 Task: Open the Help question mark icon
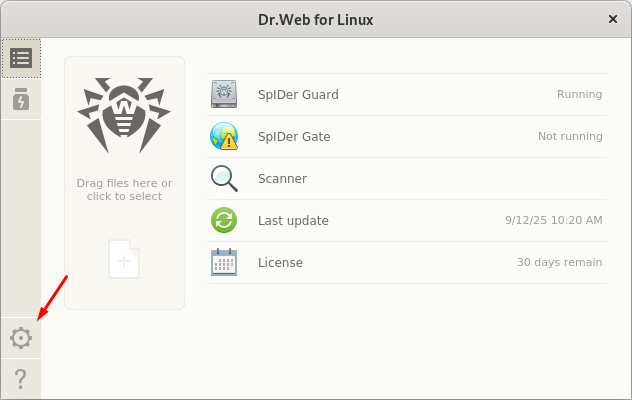click(x=21, y=379)
